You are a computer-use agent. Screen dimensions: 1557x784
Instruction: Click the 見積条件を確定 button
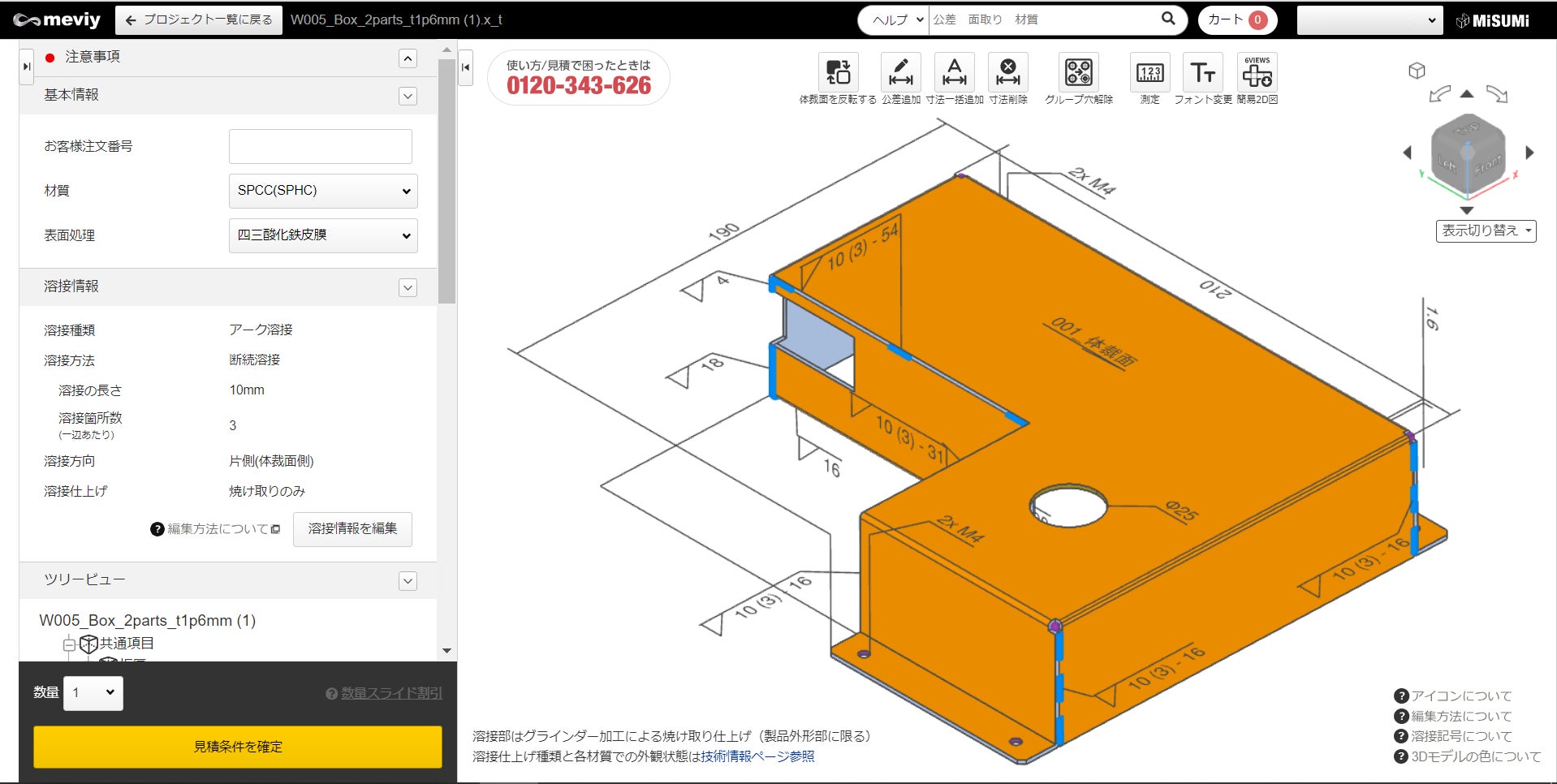tap(237, 747)
